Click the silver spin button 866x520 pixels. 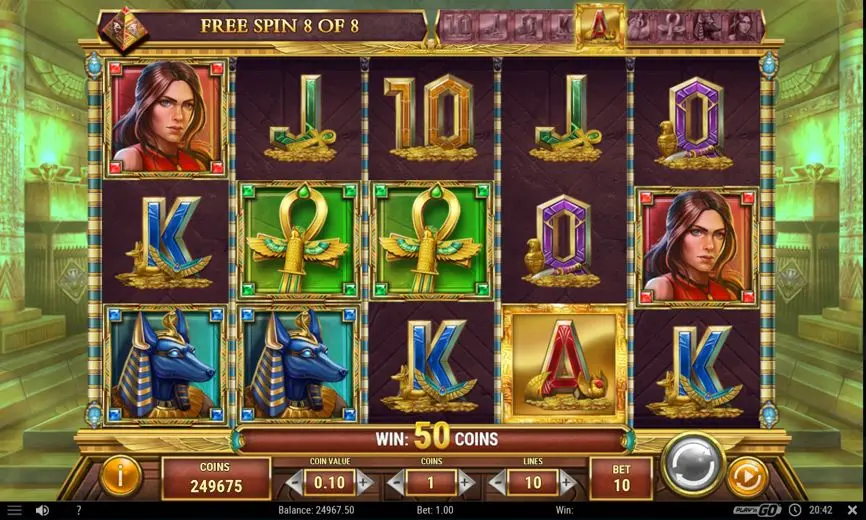click(693, 464)
